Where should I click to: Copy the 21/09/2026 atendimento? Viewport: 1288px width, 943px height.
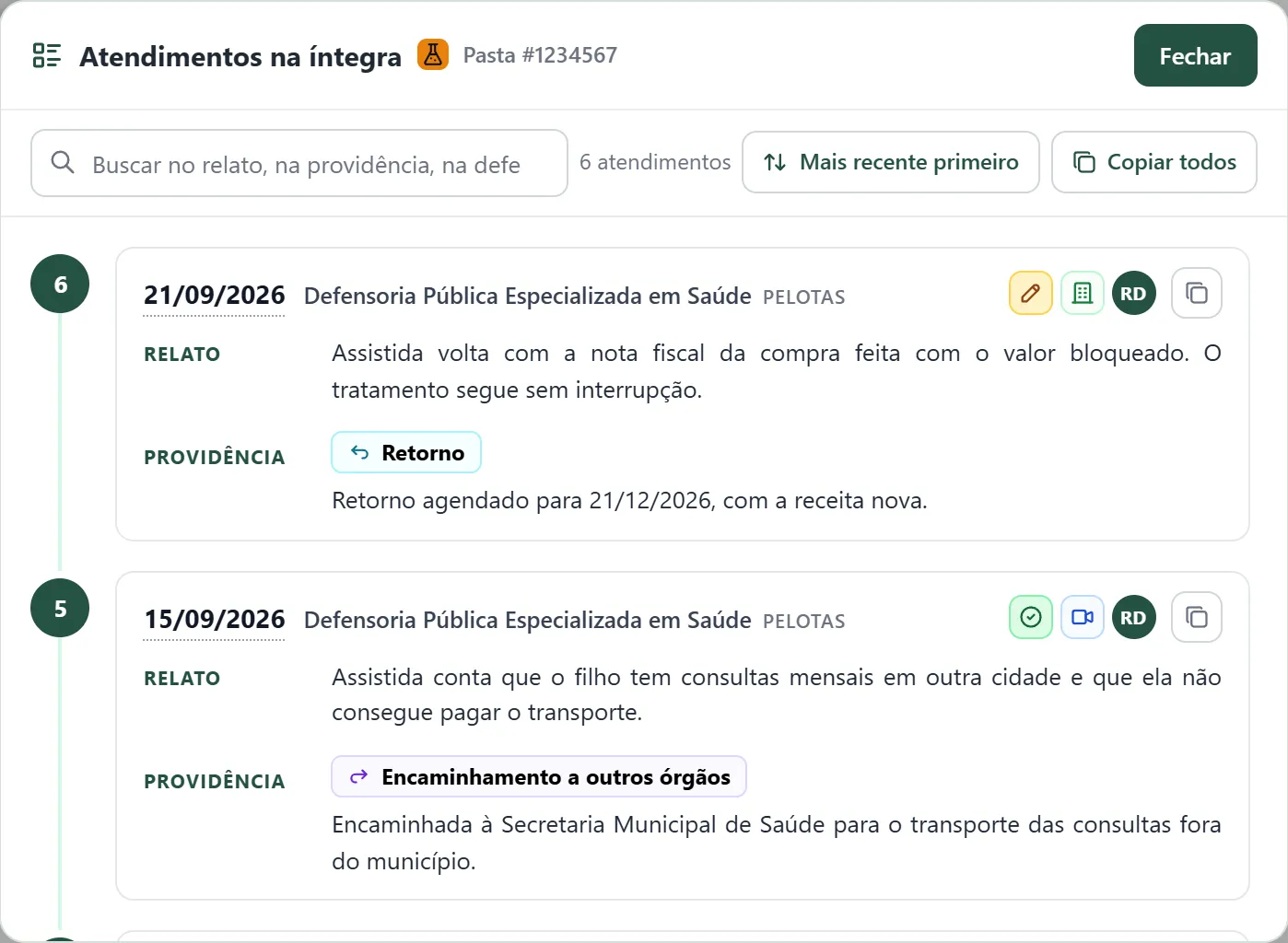(1197, 293)
